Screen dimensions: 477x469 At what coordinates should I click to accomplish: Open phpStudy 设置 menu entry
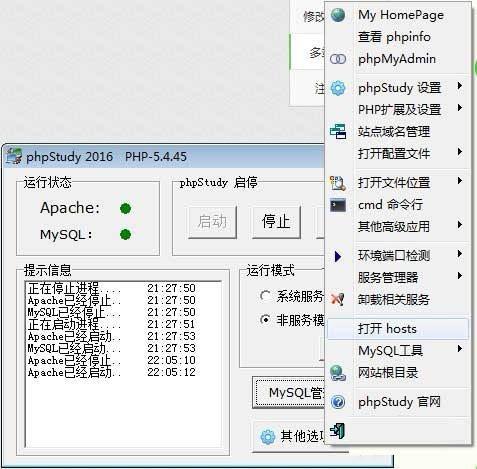click(398, 88)
